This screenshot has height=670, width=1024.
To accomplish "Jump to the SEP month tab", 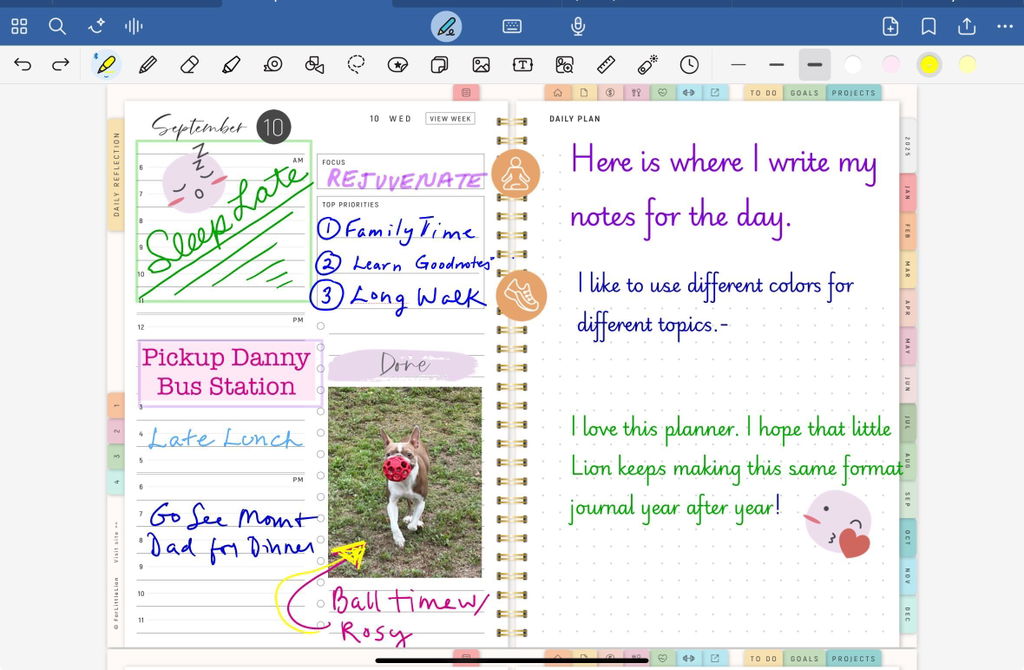I will [x=908, y=500].
